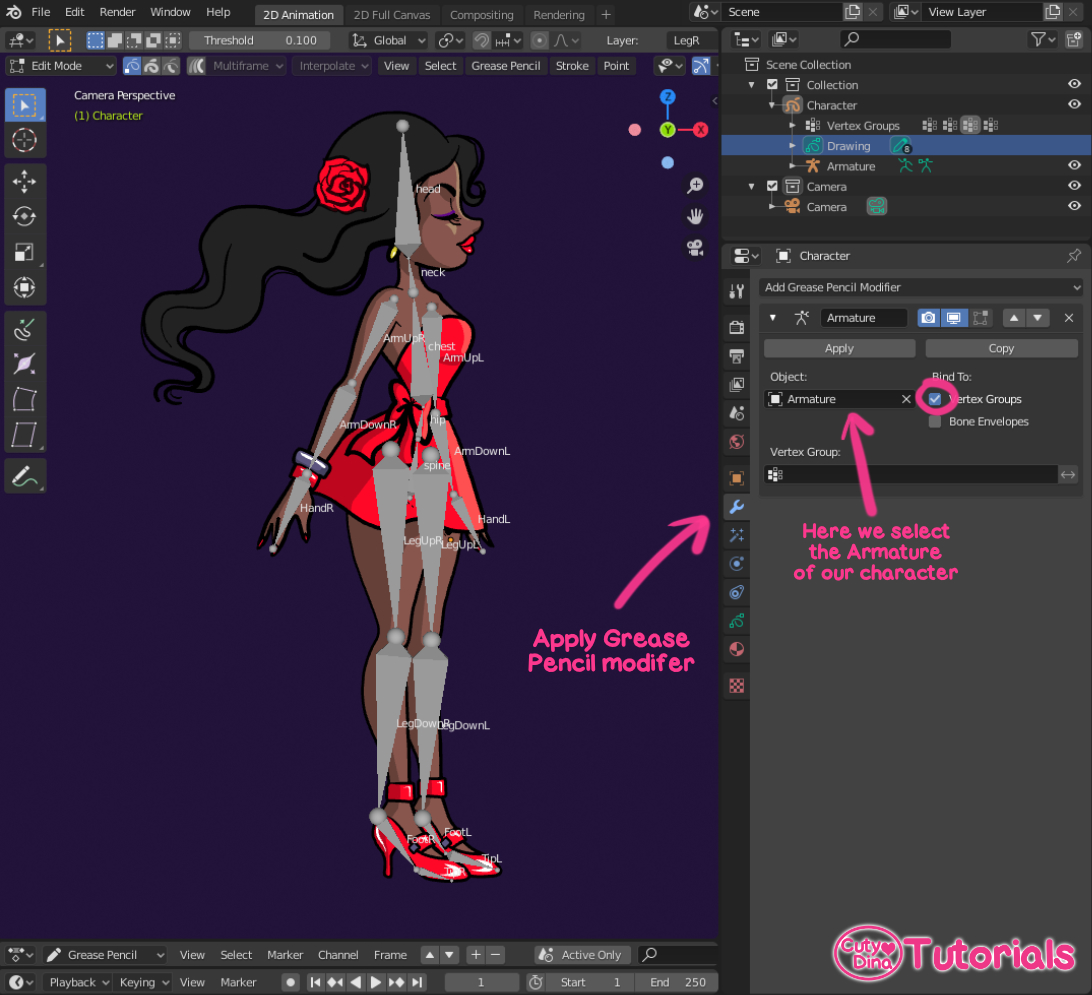Copy the Armature modifier
The width and height of the screenshot is (1092, 995).
point(1000,347)
